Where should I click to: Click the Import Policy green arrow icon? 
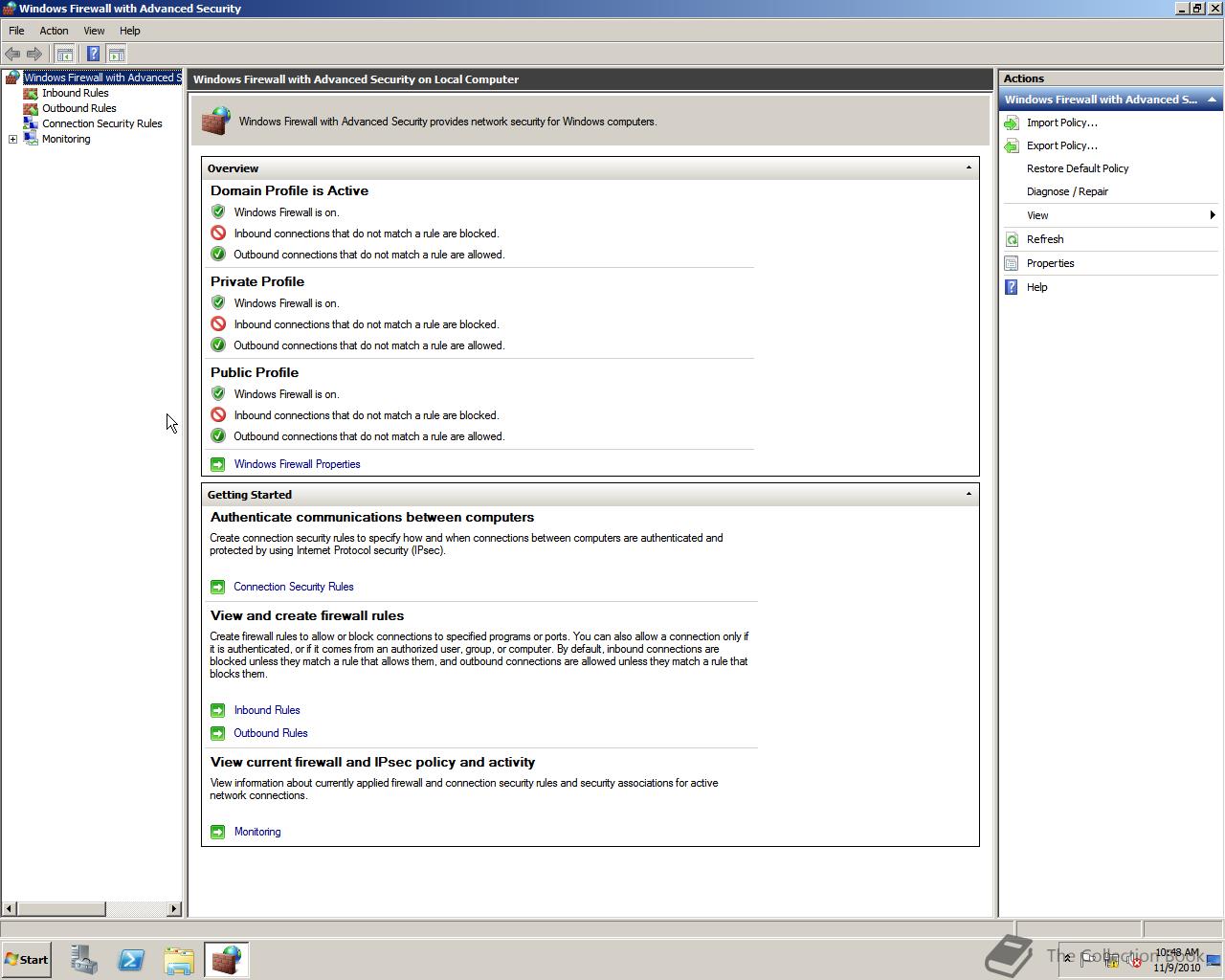click(1012, 122)
